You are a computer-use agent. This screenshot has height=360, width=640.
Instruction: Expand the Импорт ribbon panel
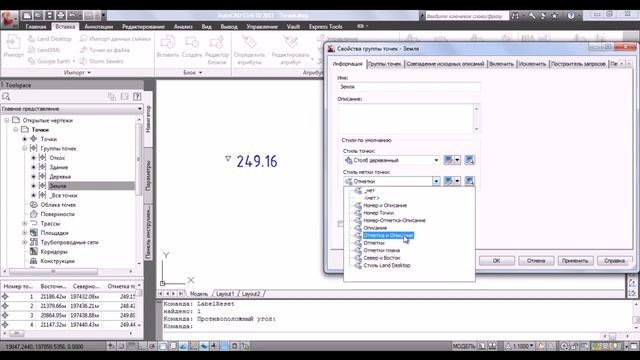click(78, 73)
